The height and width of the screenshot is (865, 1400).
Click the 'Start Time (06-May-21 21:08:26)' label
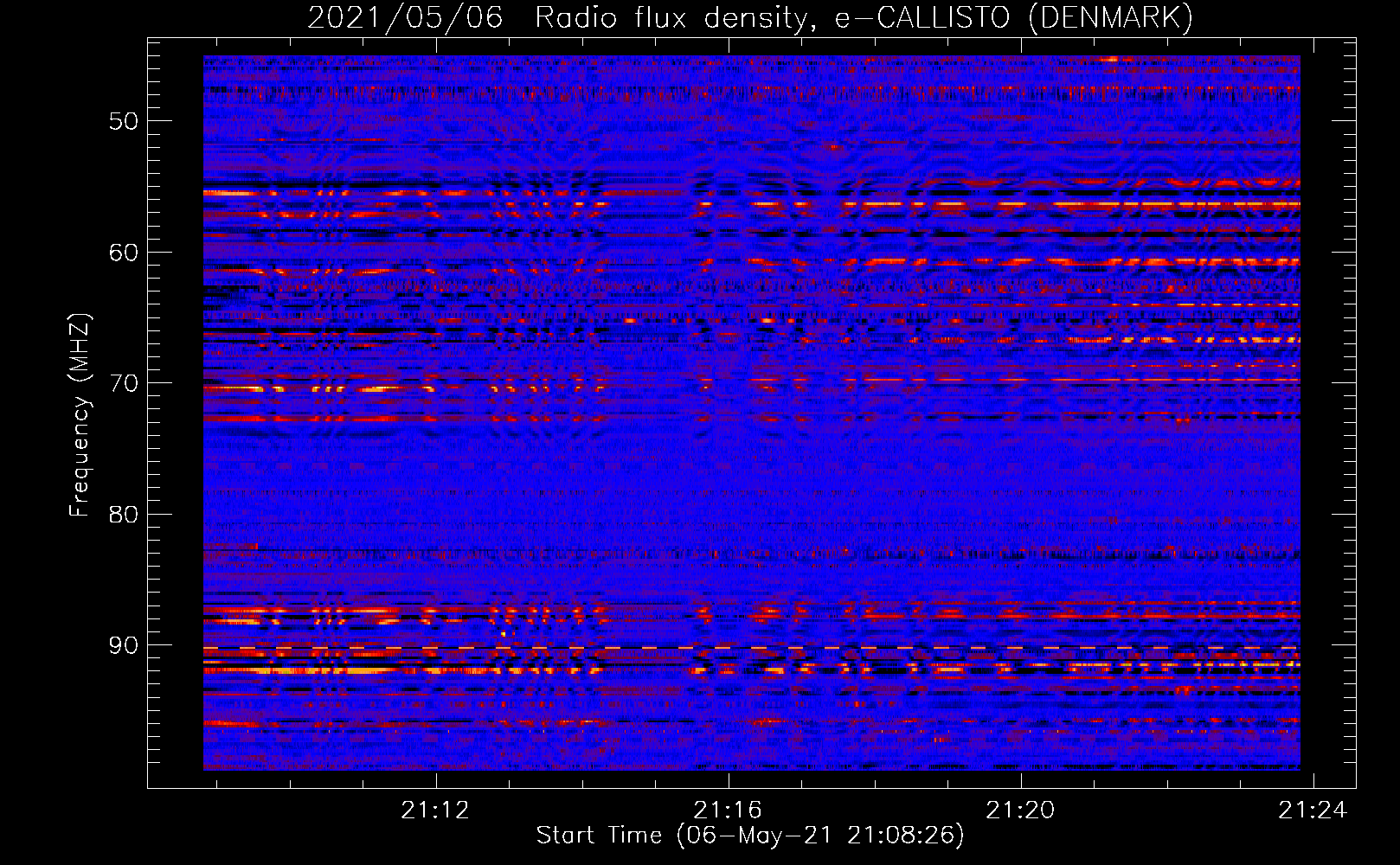coord(750,836)
